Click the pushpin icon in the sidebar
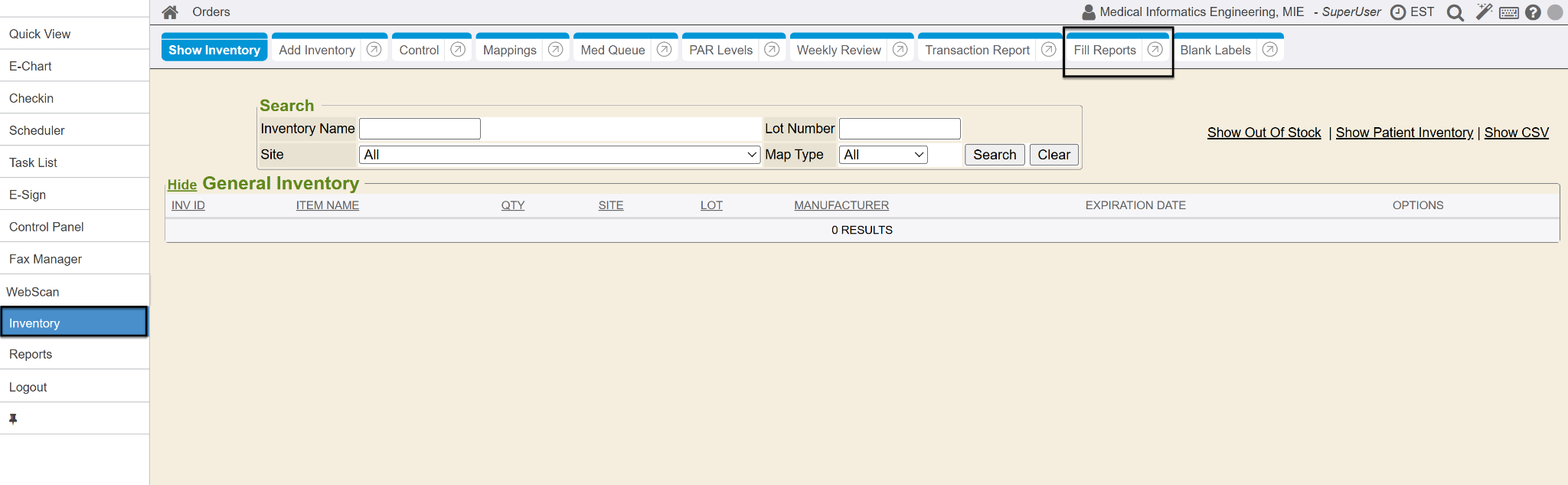The height and width of the screenshot is (485, 1568). (x=13, y=419)
